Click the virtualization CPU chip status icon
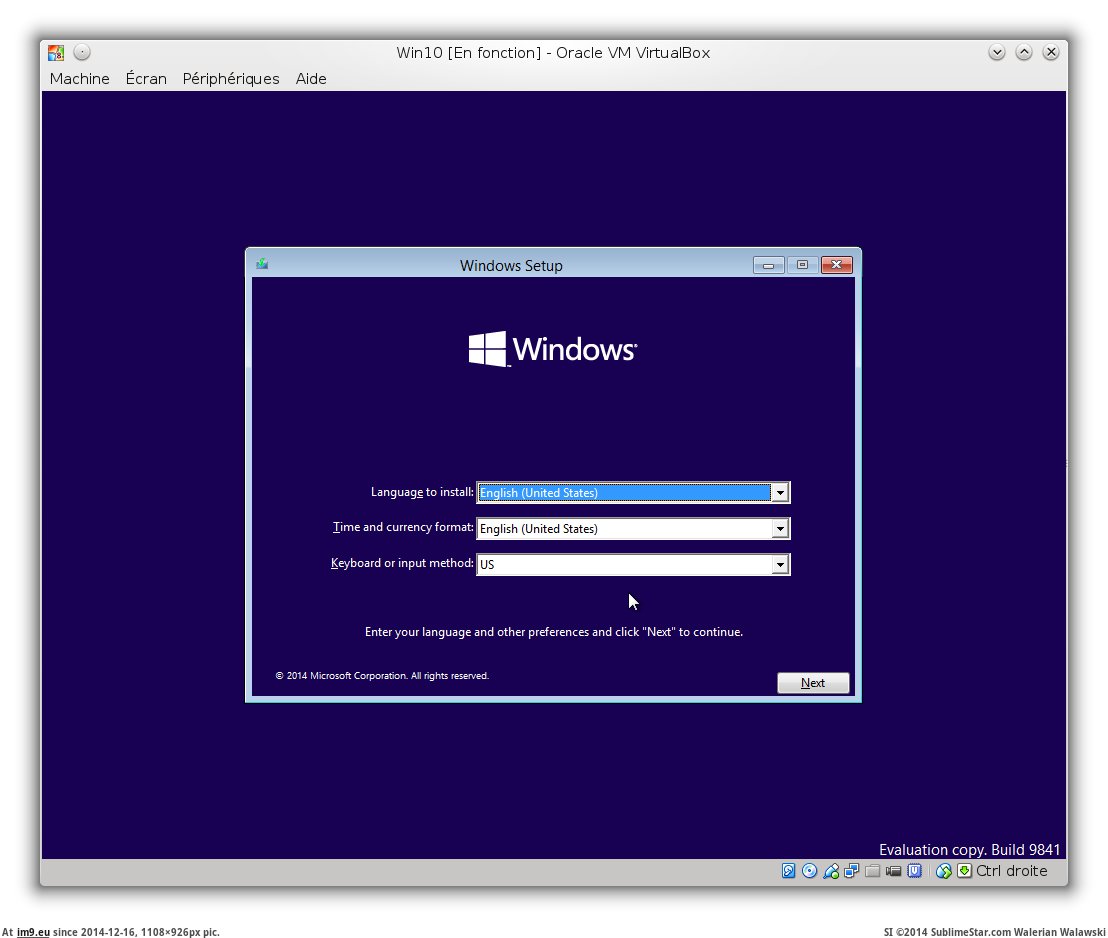1108x938 pixels. pos(914,871)
